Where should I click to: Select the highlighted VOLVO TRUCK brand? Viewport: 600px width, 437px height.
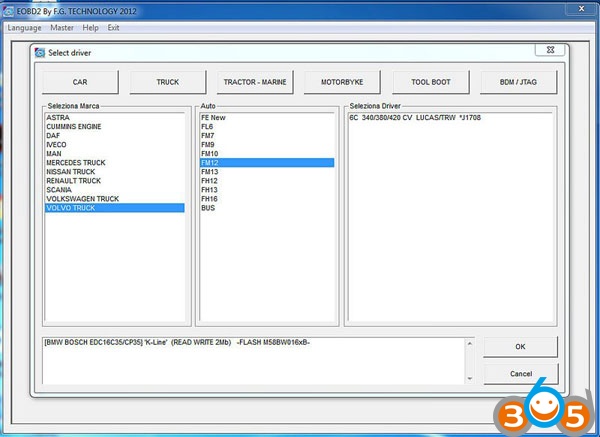tap(114, 208)
